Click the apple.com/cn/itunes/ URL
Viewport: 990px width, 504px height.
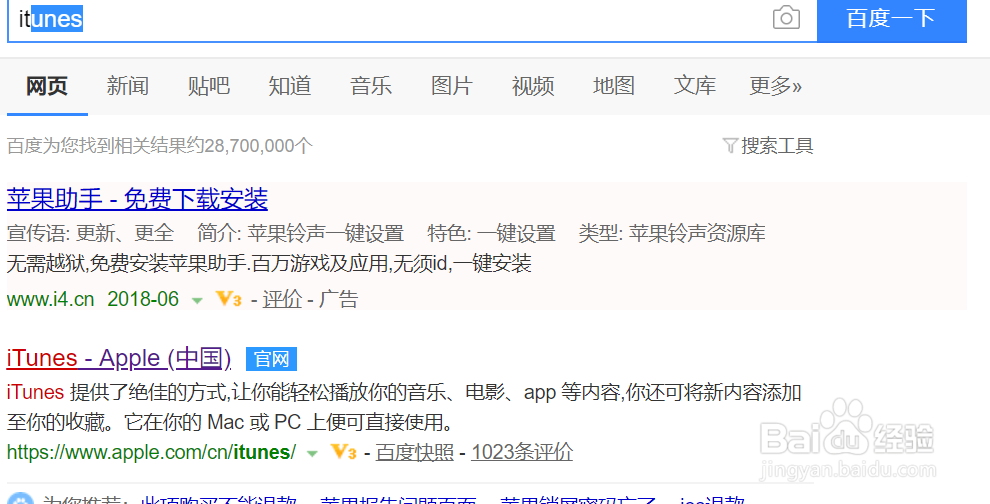point(151,452)
